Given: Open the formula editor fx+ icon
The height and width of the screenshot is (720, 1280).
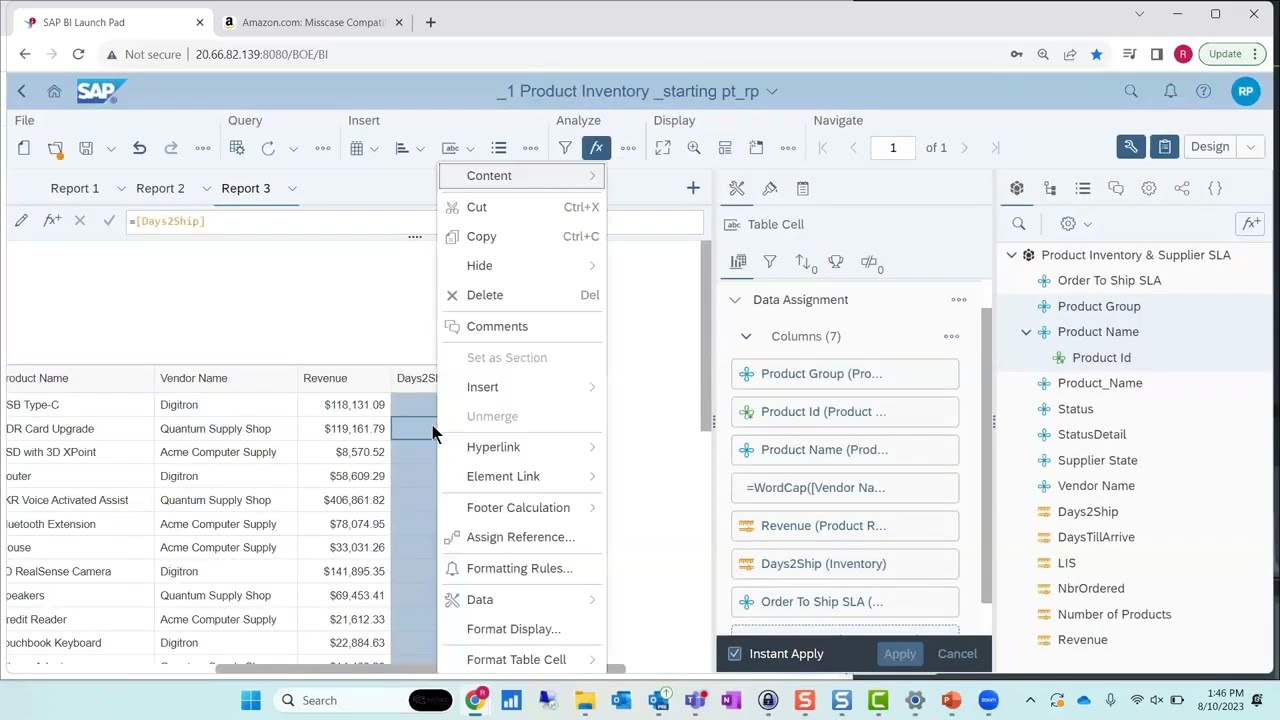Looking at the screenshot, I should coord(52,221).
